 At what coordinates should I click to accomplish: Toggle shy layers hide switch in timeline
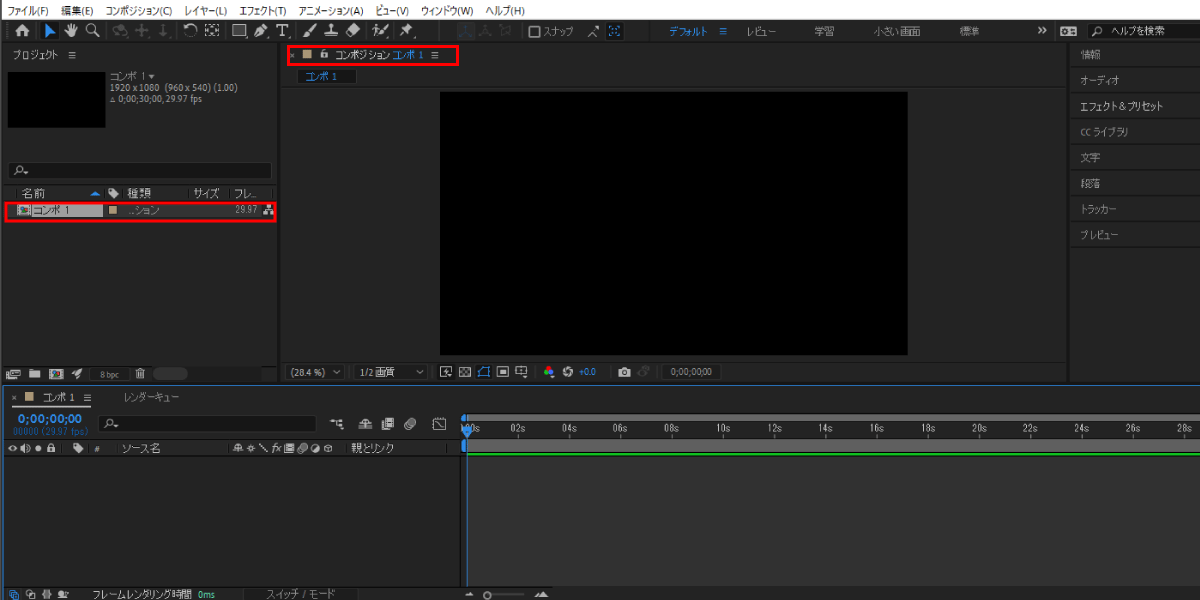coord(366,424)
